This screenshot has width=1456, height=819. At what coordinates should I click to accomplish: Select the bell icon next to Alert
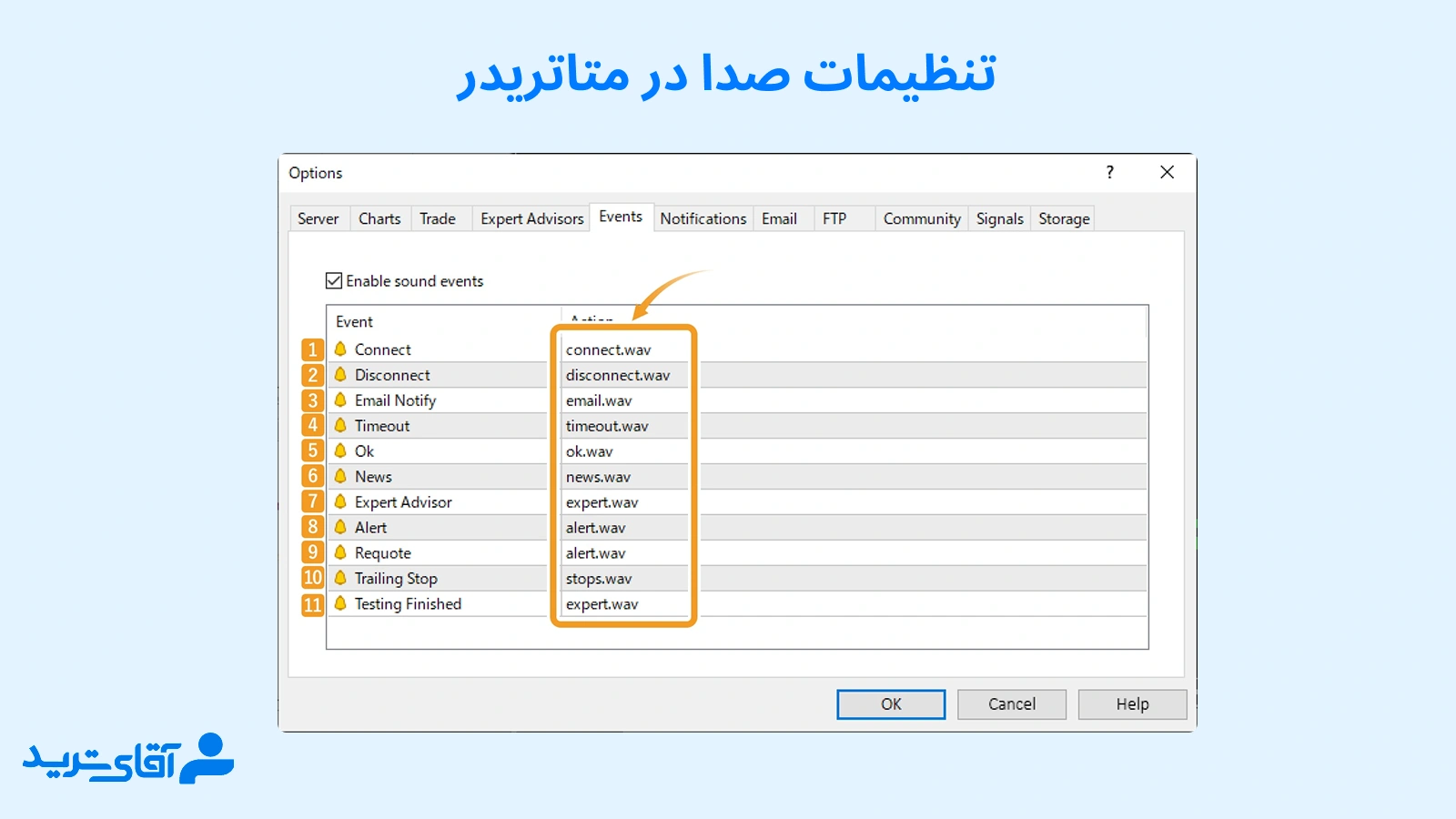(339, 527)
